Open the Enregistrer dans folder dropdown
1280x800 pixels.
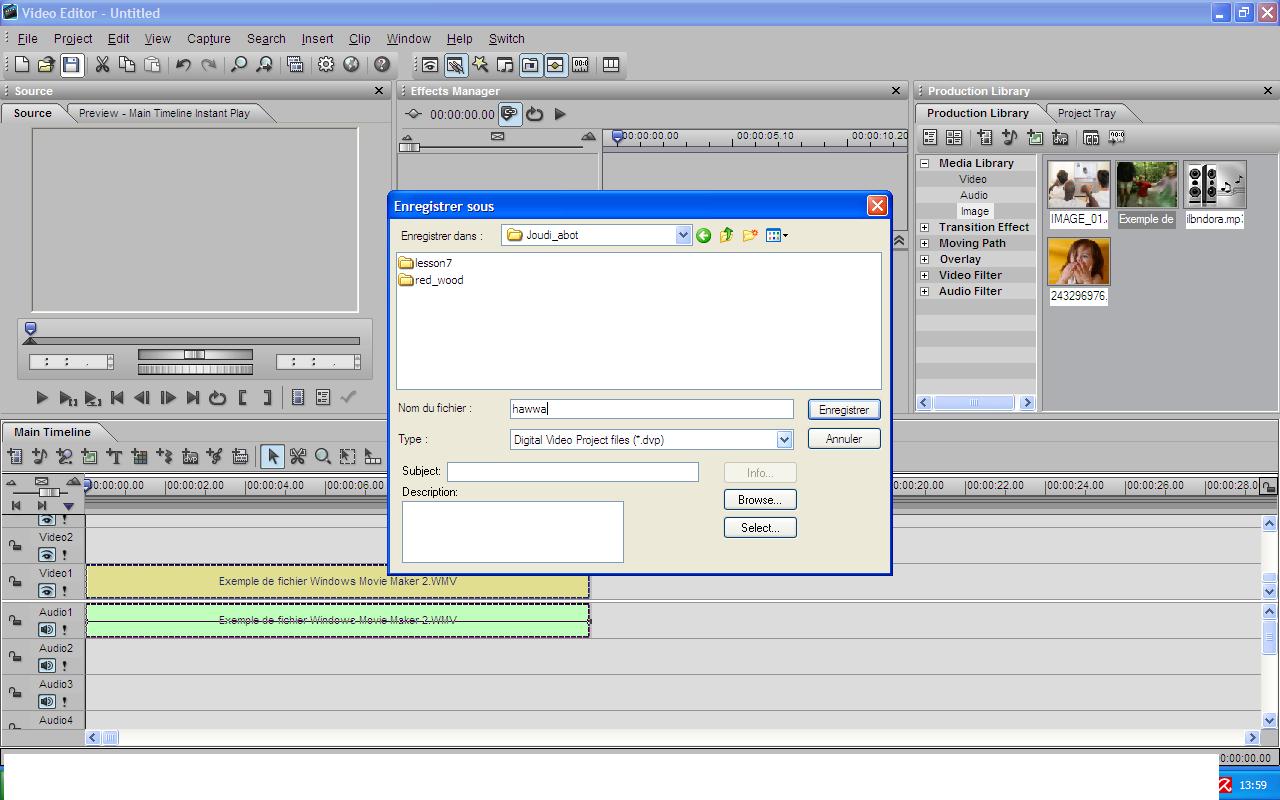pyautogui.click(x=683, y=236)
